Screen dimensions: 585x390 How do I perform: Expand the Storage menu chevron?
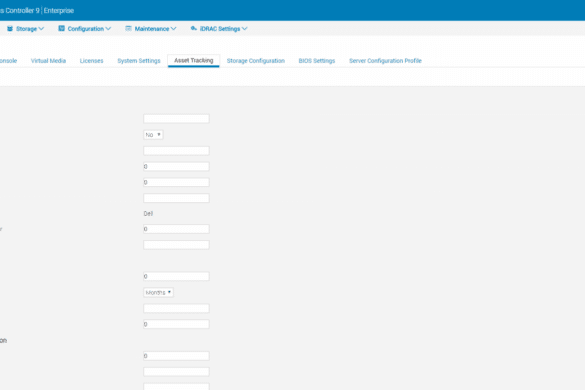coord(41,29)
